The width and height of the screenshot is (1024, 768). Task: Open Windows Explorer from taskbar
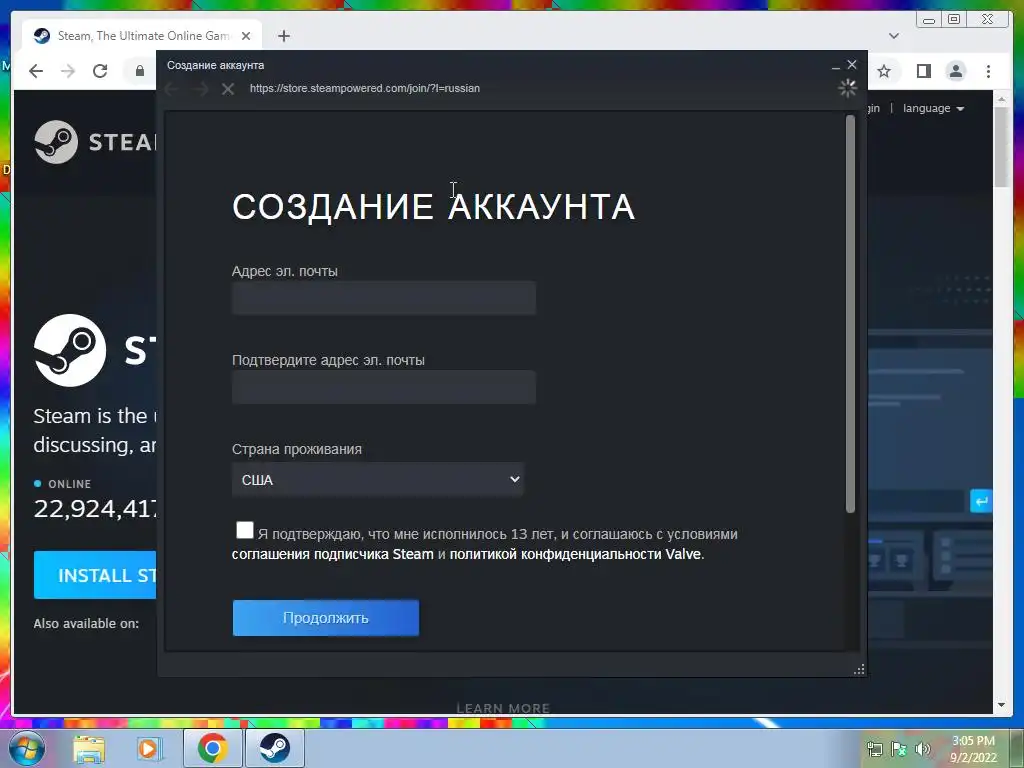(89, 748)
